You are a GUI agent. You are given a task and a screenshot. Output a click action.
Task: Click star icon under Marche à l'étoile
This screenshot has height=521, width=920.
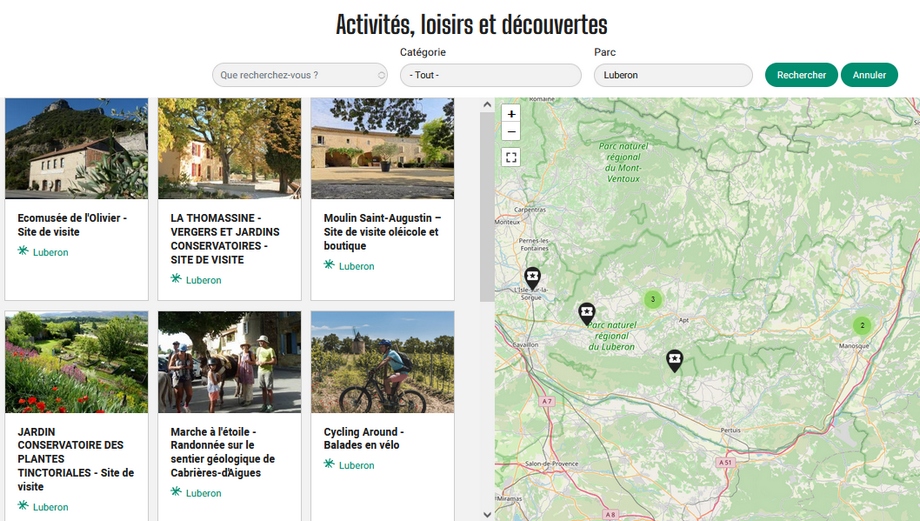point(176,492)
